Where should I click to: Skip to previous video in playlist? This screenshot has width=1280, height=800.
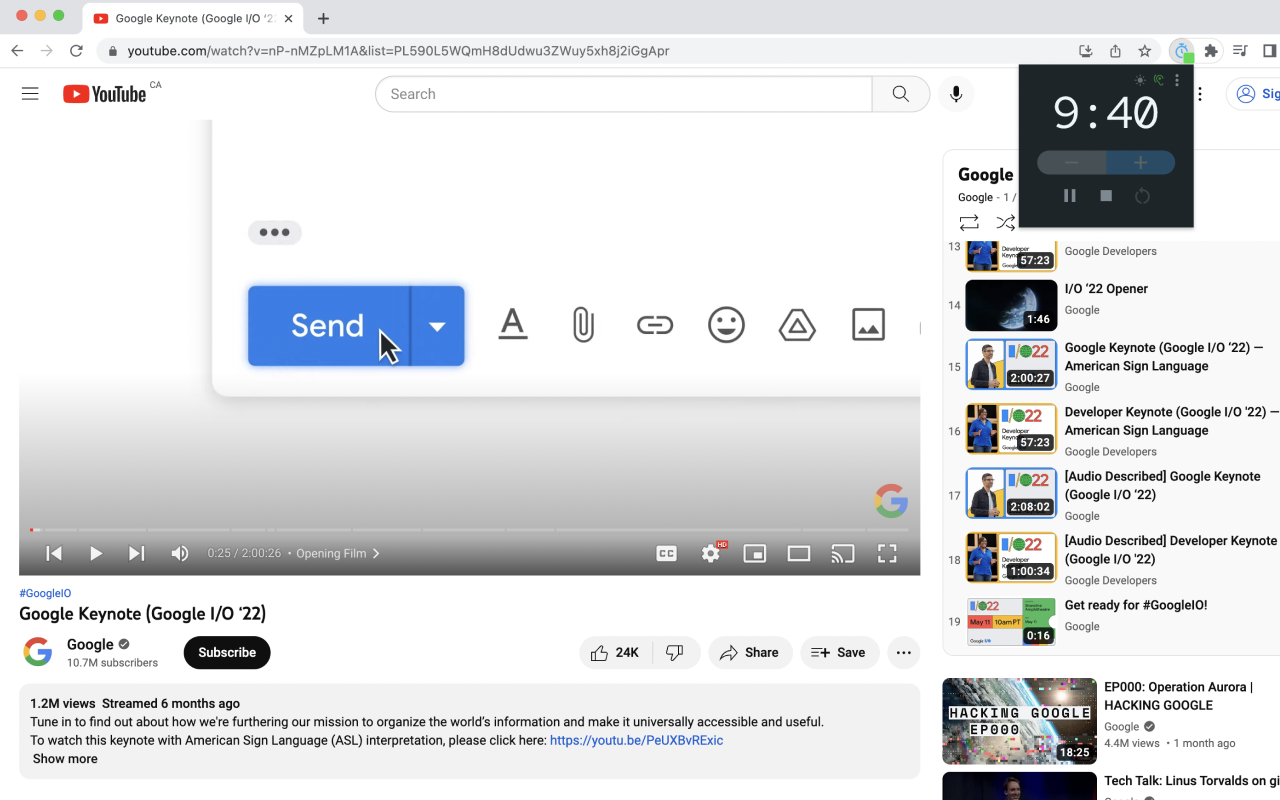click(54, 553)
